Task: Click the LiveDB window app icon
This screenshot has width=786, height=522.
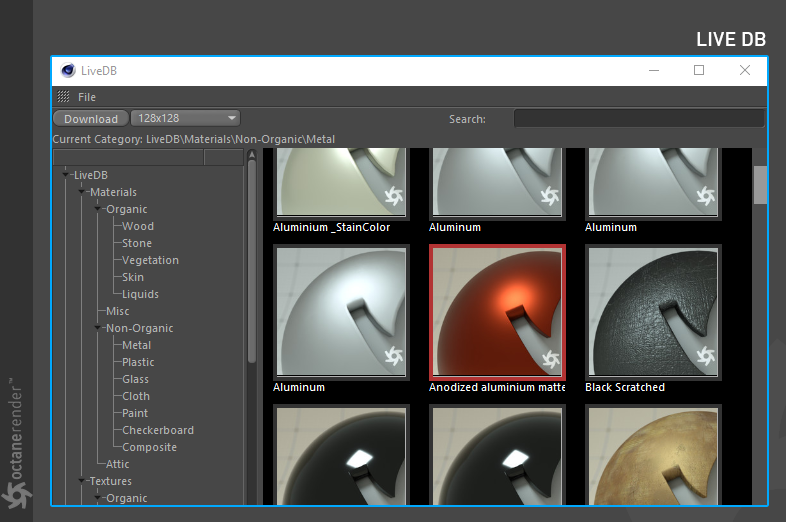Action: pyautogui.click(x=68, y=70)
